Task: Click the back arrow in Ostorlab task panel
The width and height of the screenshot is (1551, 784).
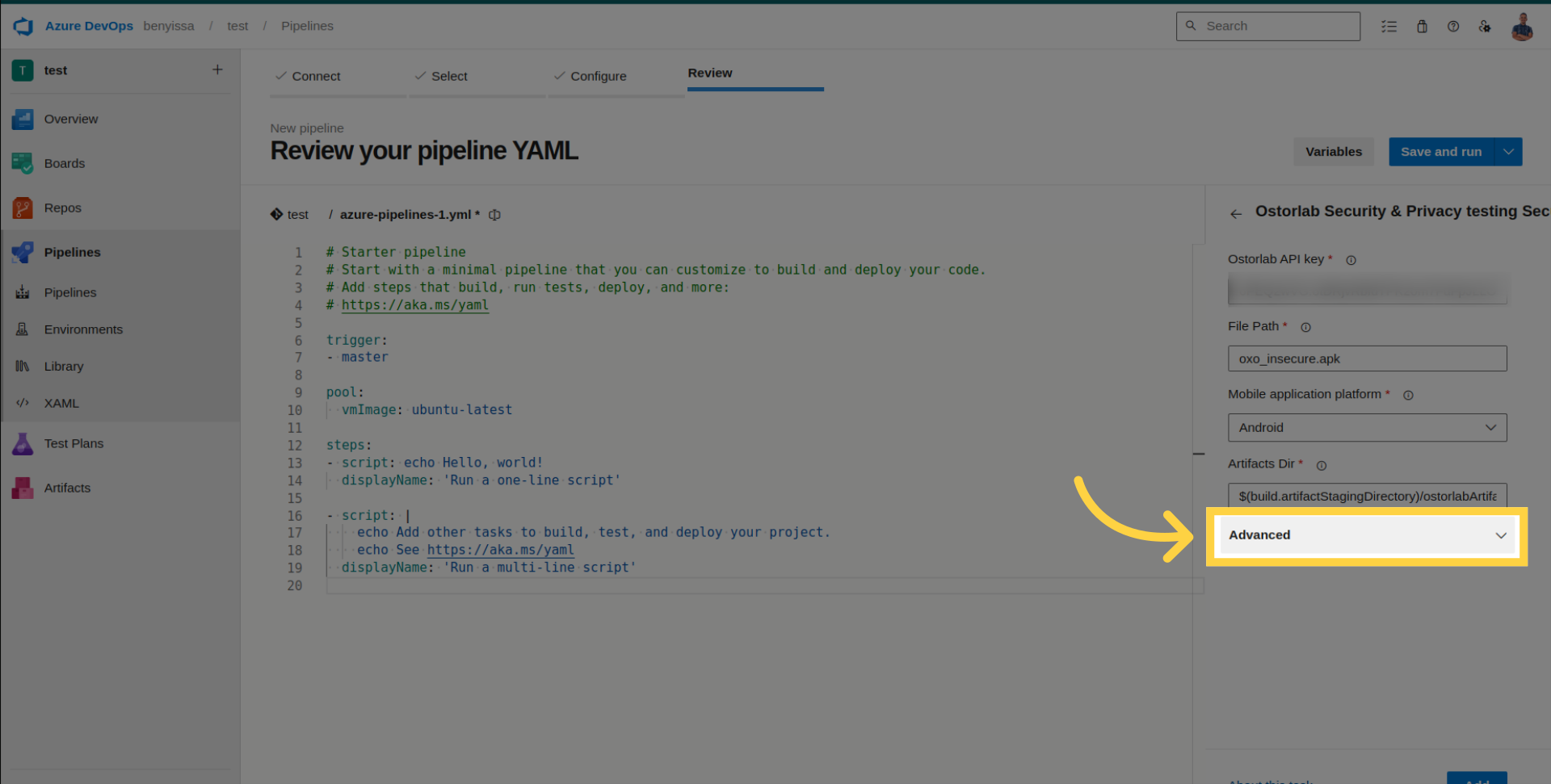Action: coord(1236,213)
